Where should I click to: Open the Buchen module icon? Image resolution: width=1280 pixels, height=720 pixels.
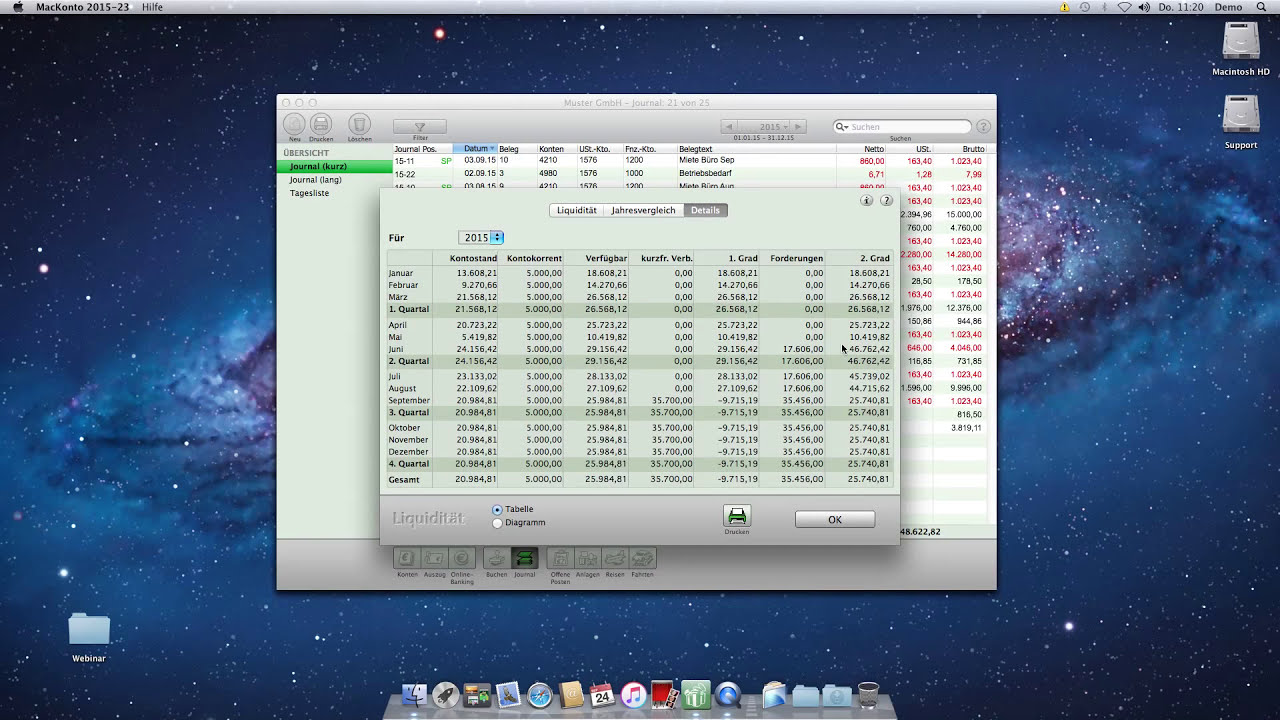496,558
